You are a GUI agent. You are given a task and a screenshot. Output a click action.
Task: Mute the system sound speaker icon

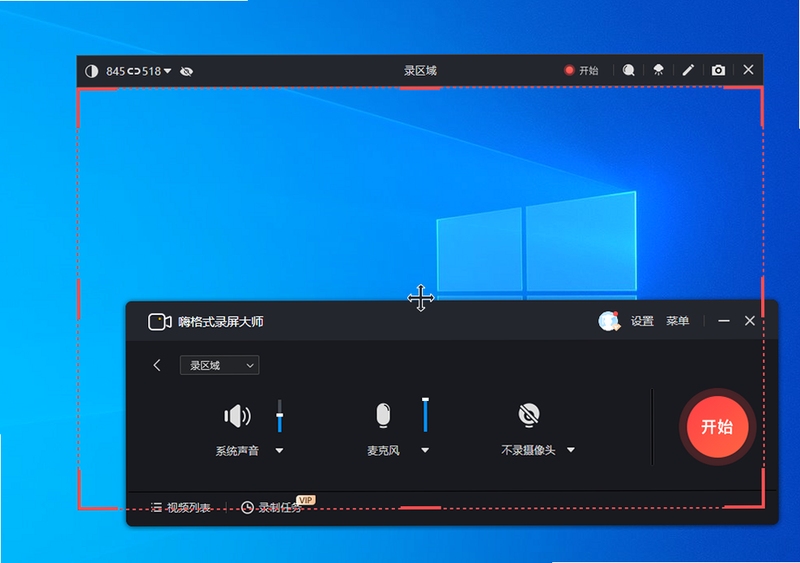[x=237, y=416]
